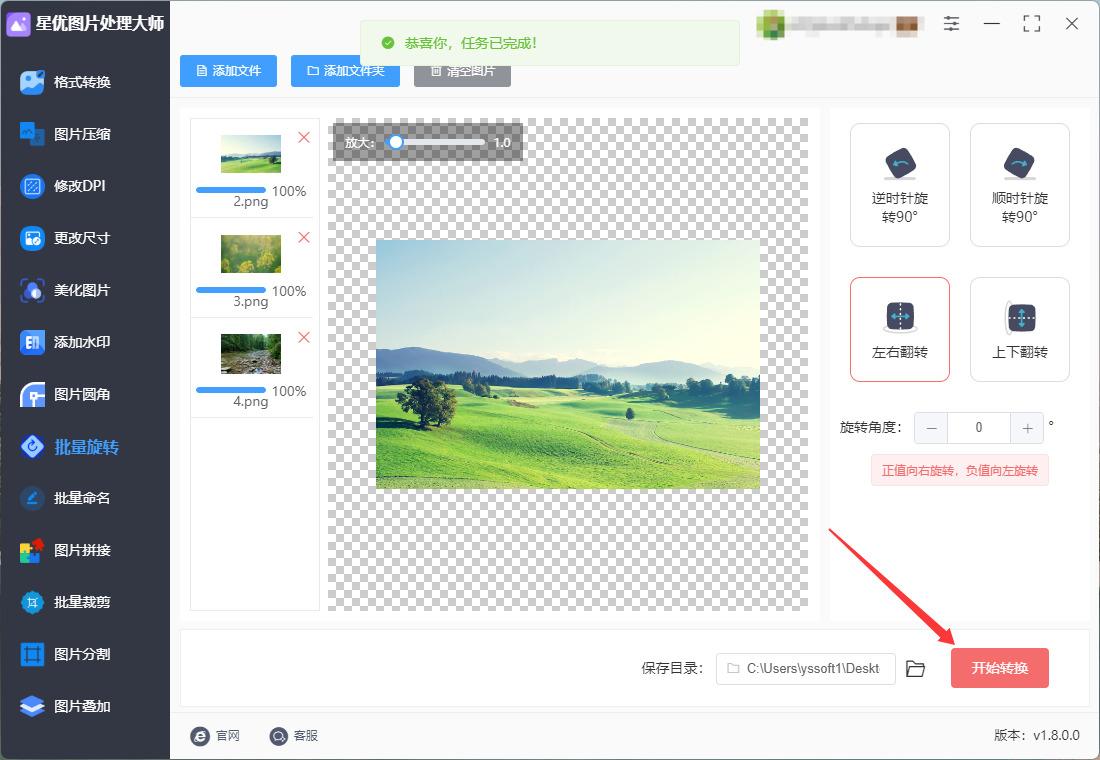Image resolution: width=1100 pixels, height=760 pixels.
Task: Open the 图片分割 image split tool
Action: [x=66, y=654]
